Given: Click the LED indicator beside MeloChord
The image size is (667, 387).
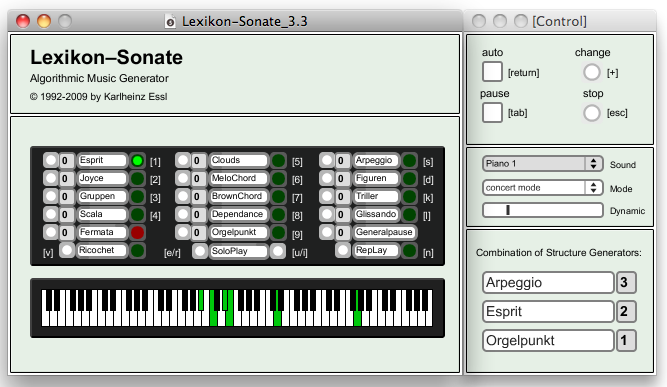Looking at the screenshot, I should [278, 178].
